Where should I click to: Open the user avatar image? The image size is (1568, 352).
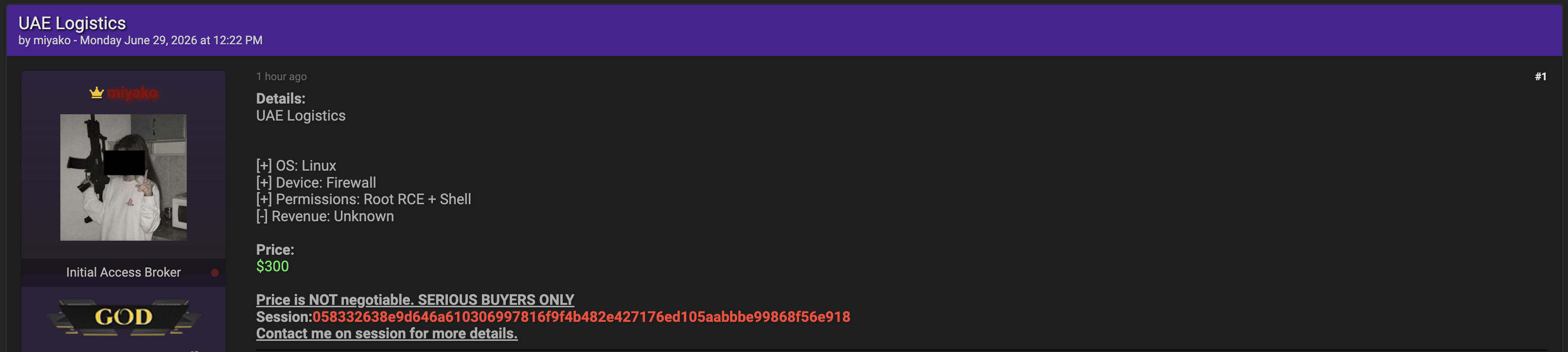(124, 177)
